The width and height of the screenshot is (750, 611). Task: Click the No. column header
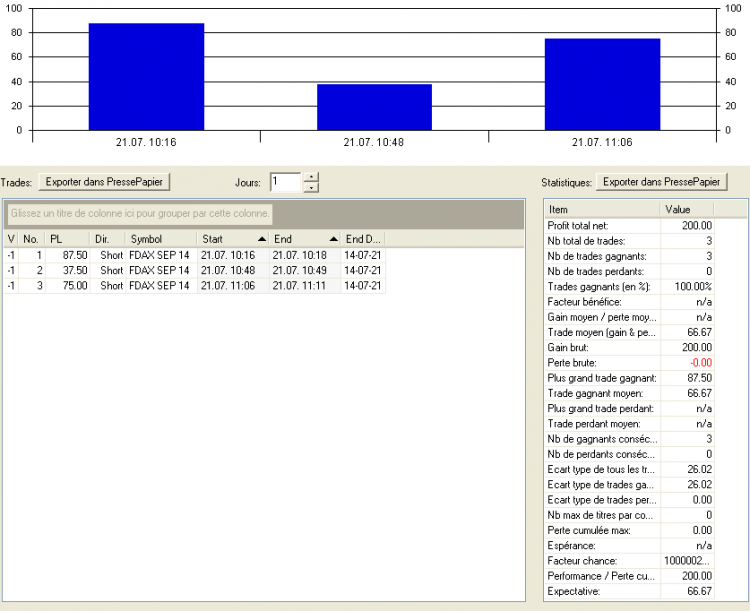pyautogui.click(x=32, y=239)
